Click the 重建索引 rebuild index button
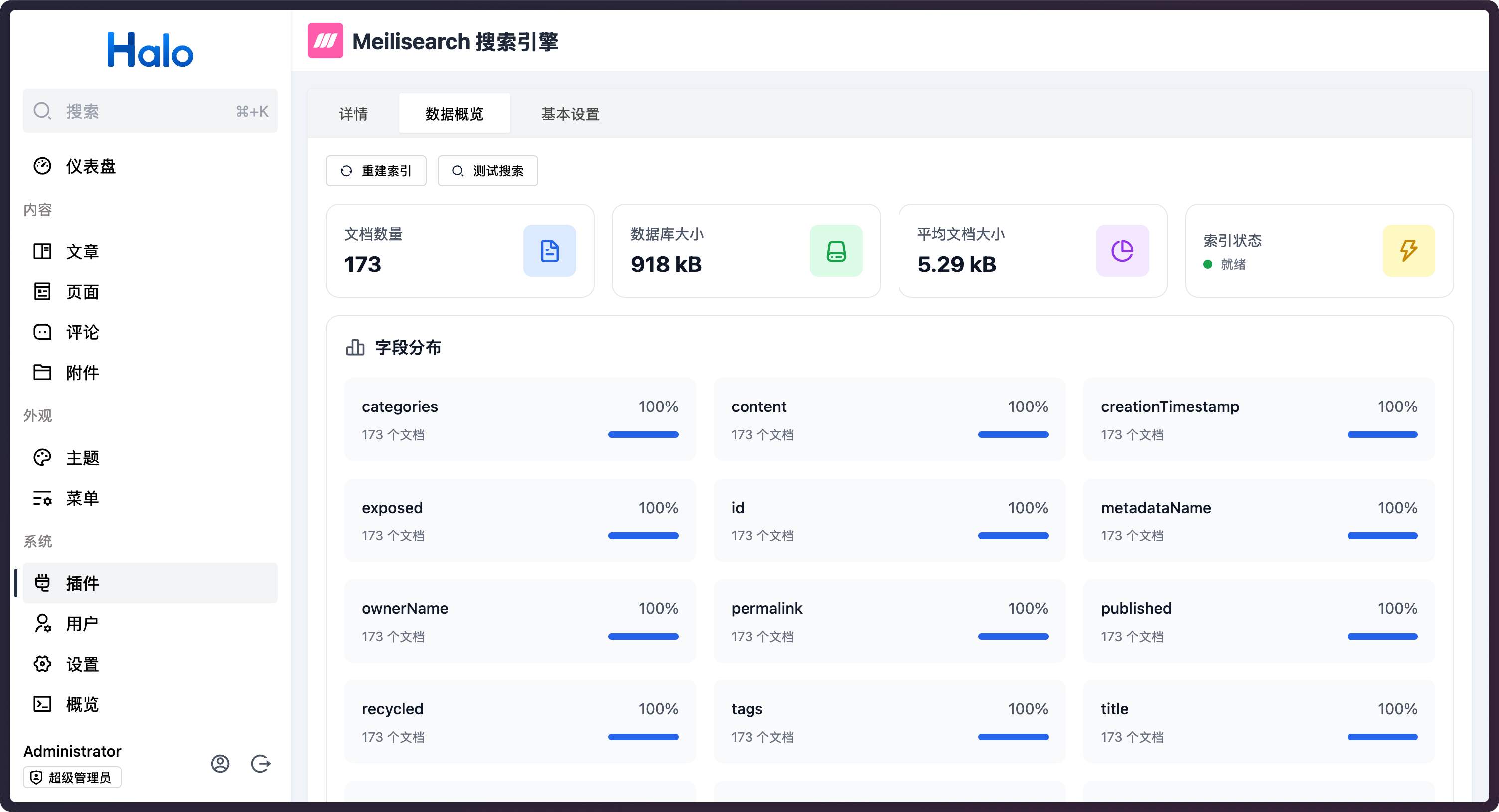This screenshot has height=812, width=1499. coord(376,171)
